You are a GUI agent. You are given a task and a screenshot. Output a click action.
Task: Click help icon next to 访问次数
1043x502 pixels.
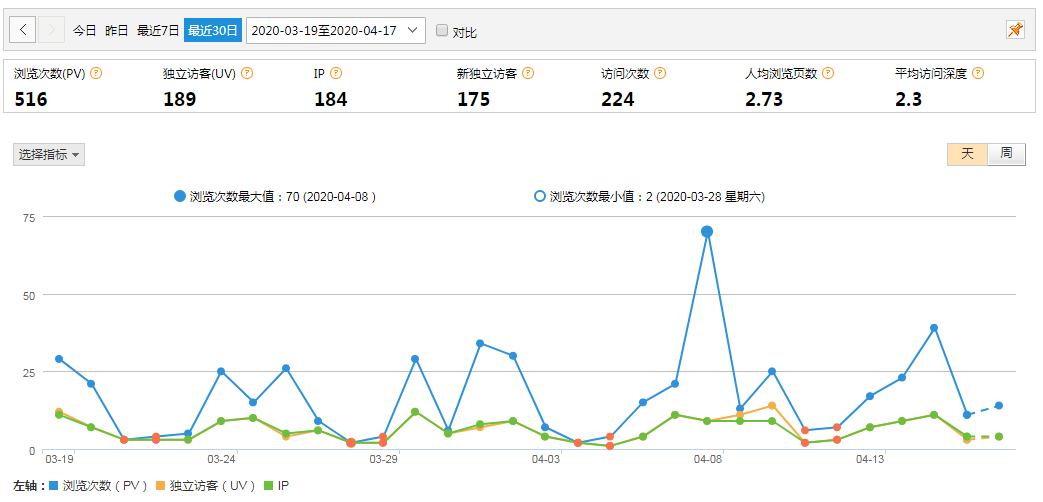(x=660, y=74)
